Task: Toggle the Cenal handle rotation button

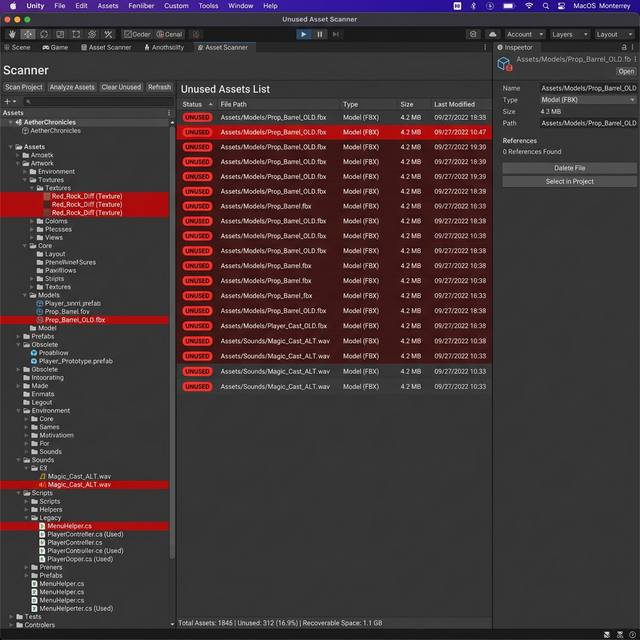Action: pyautogui.click(x=169, y=34)
